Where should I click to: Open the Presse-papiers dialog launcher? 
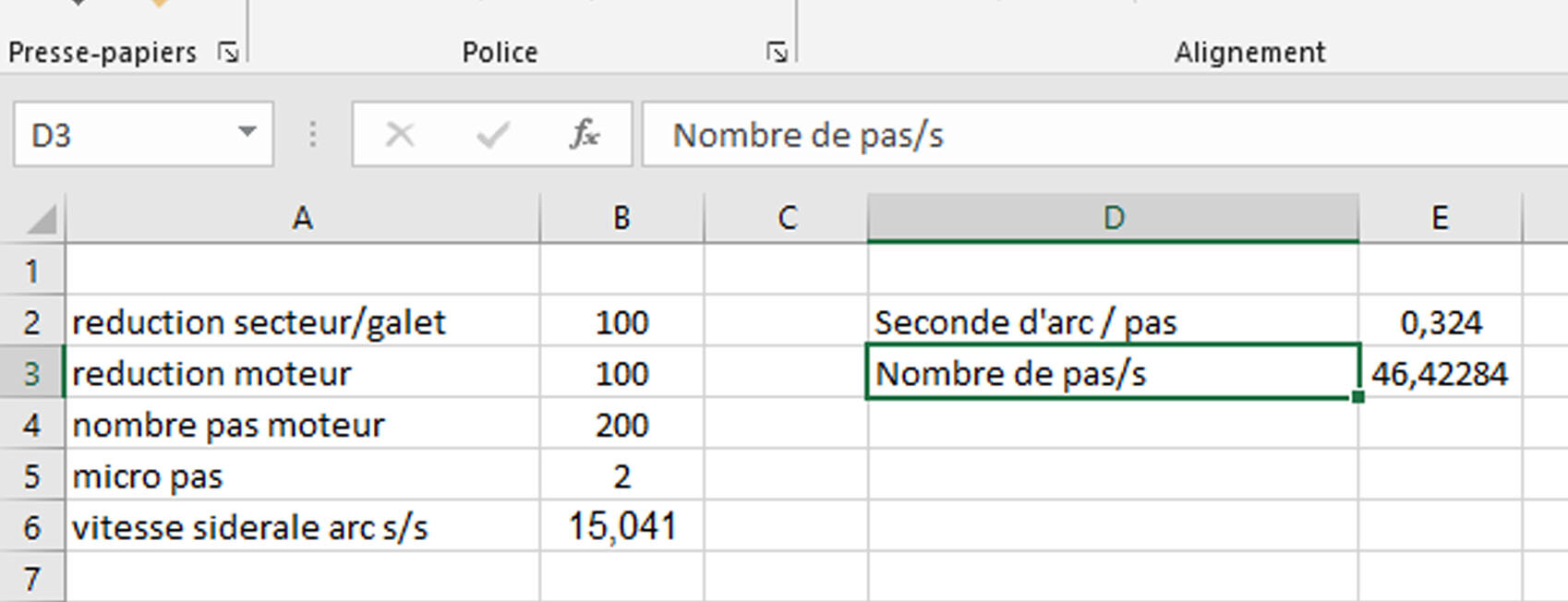pyautogui.click(x=228, y=53)
